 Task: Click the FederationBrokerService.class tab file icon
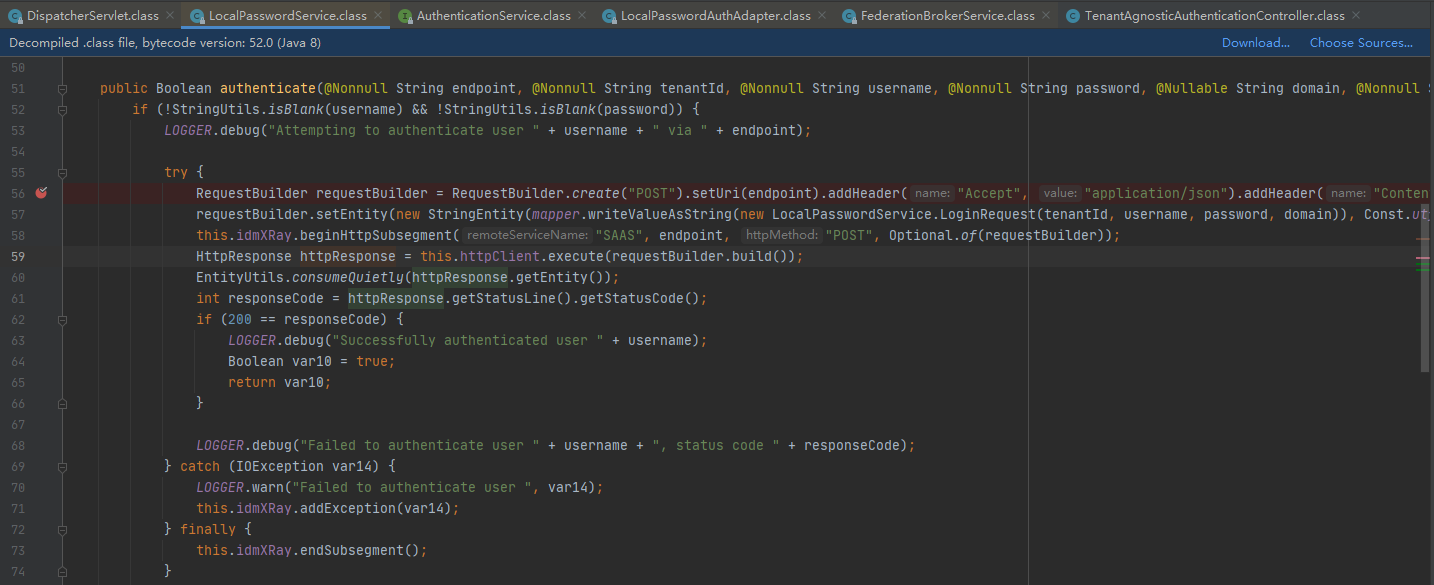click(849, 16)
